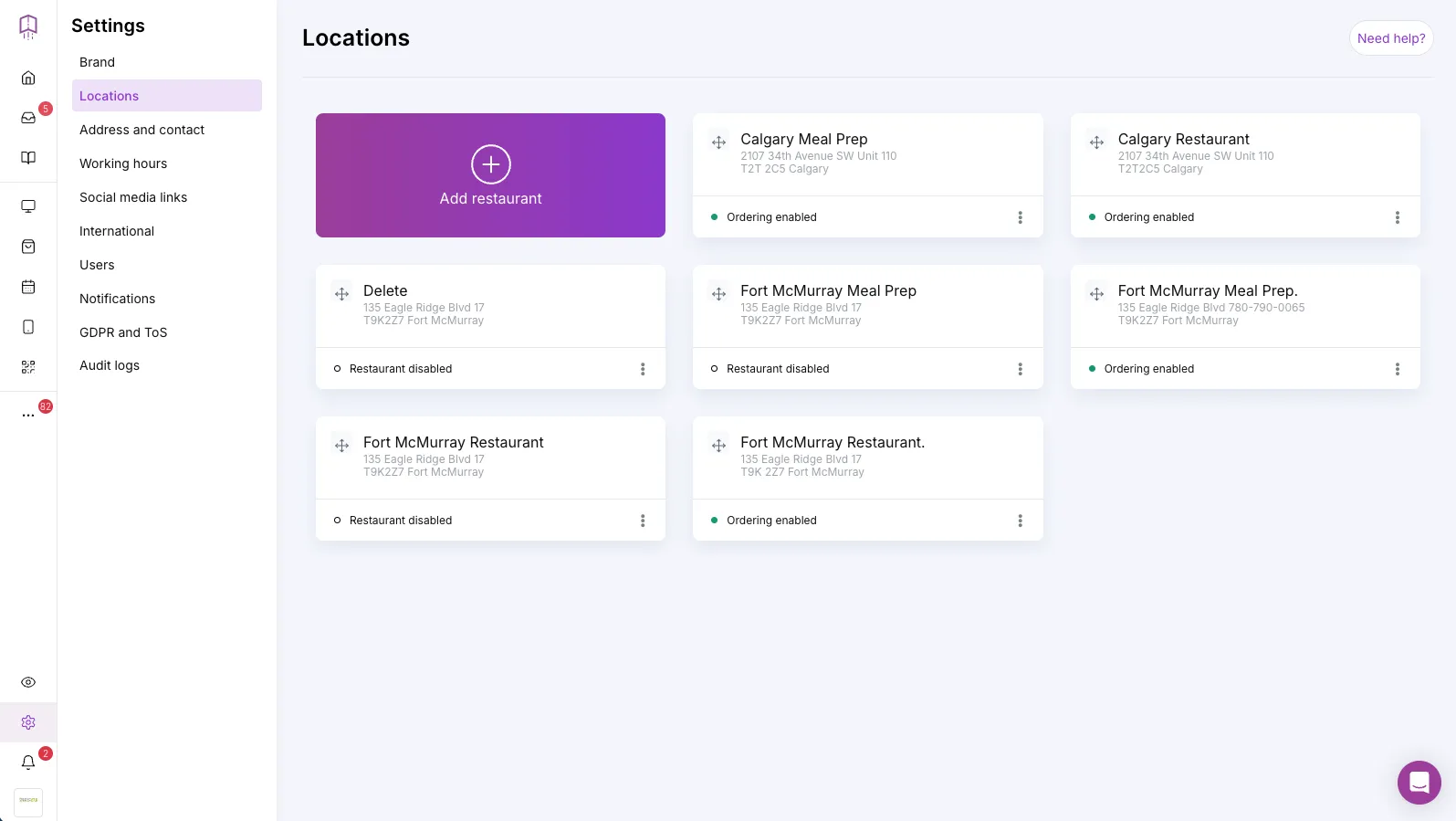This screenshot has height=821, width=1456.
Task: Grab the move handle on Calgary Restaurant card
Action: coord(1096,142)
